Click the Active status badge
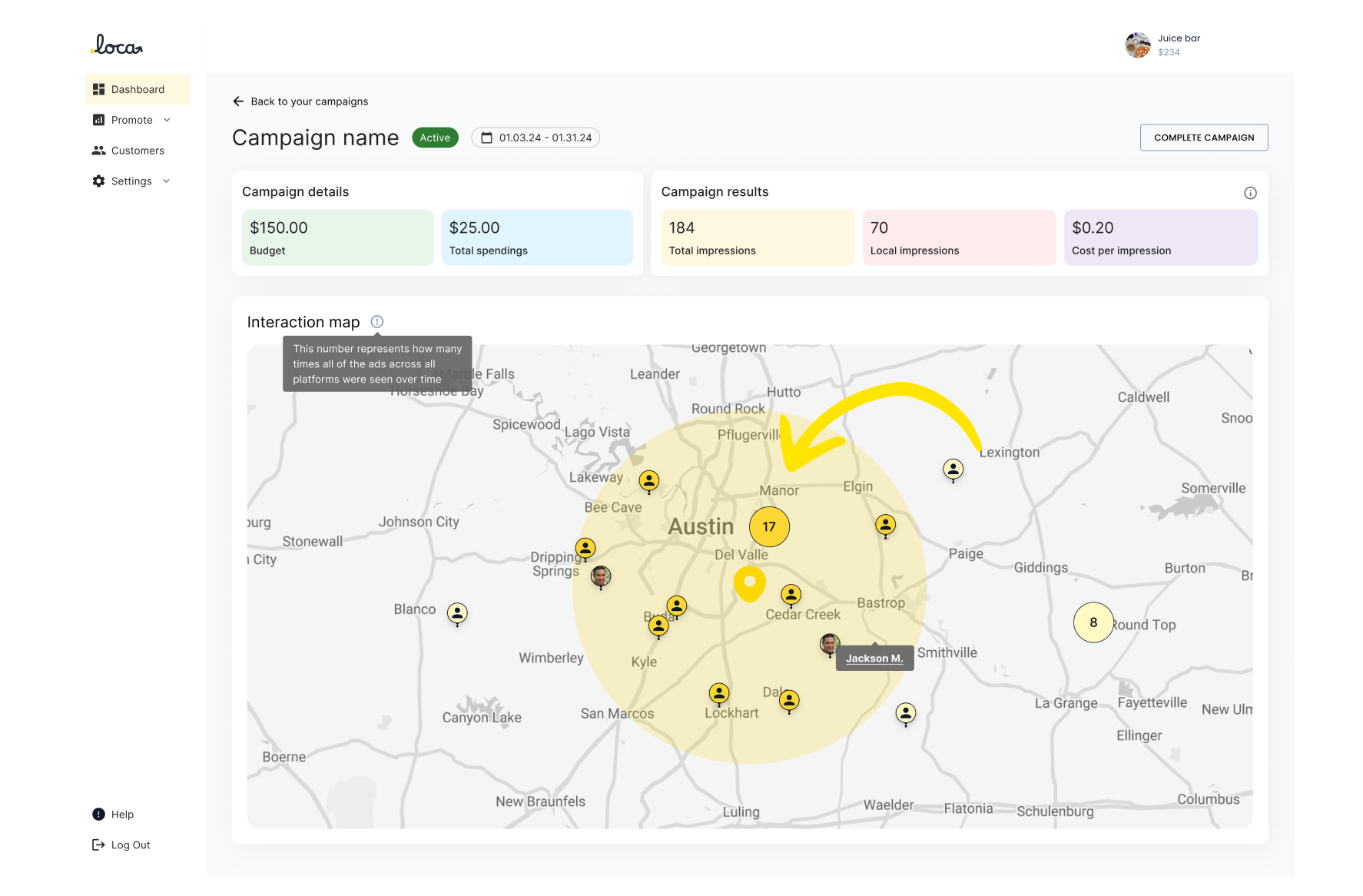 (x=435, y=138)
